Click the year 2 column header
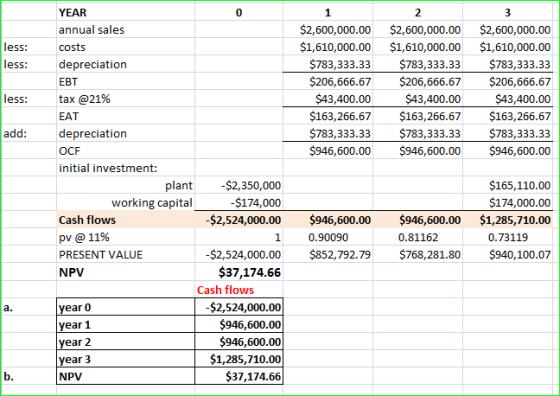Image resolution: width=560 pixels, height=396 pixels. click(418, 12)
